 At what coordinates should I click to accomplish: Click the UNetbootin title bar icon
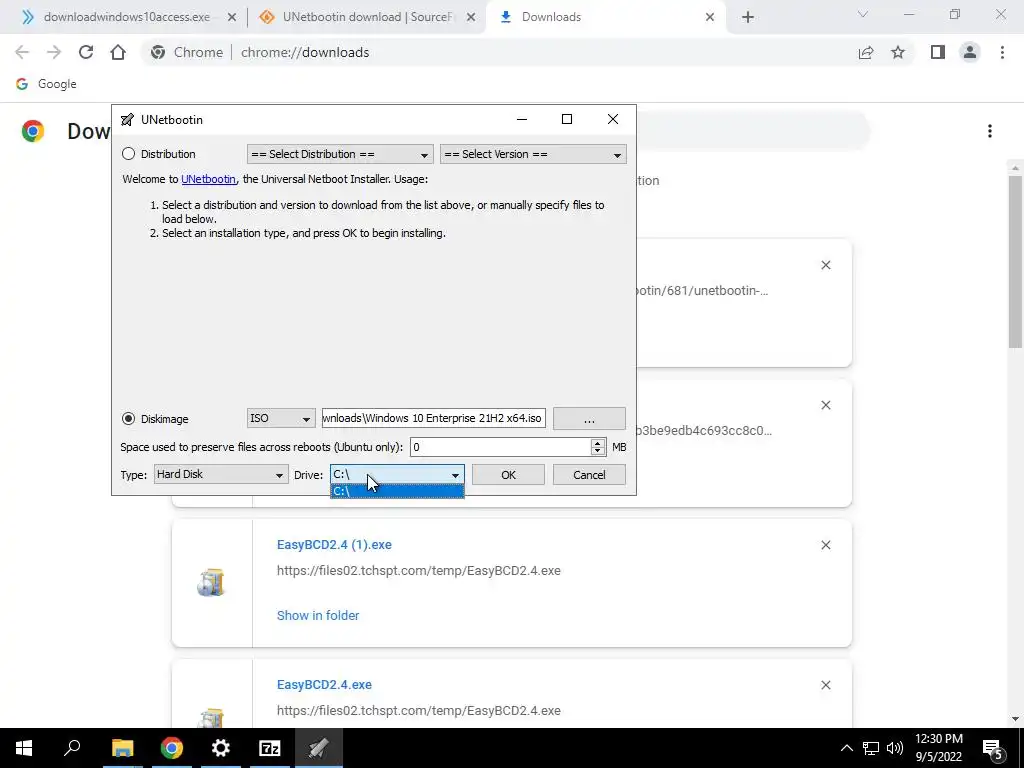(127, 120)
